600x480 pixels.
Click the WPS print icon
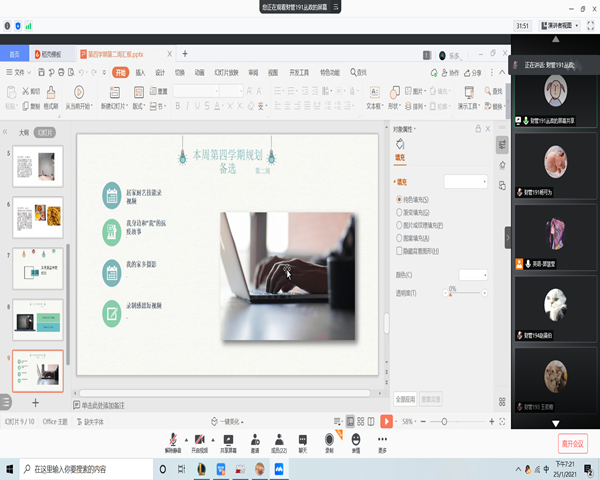[x=61, y=72]
